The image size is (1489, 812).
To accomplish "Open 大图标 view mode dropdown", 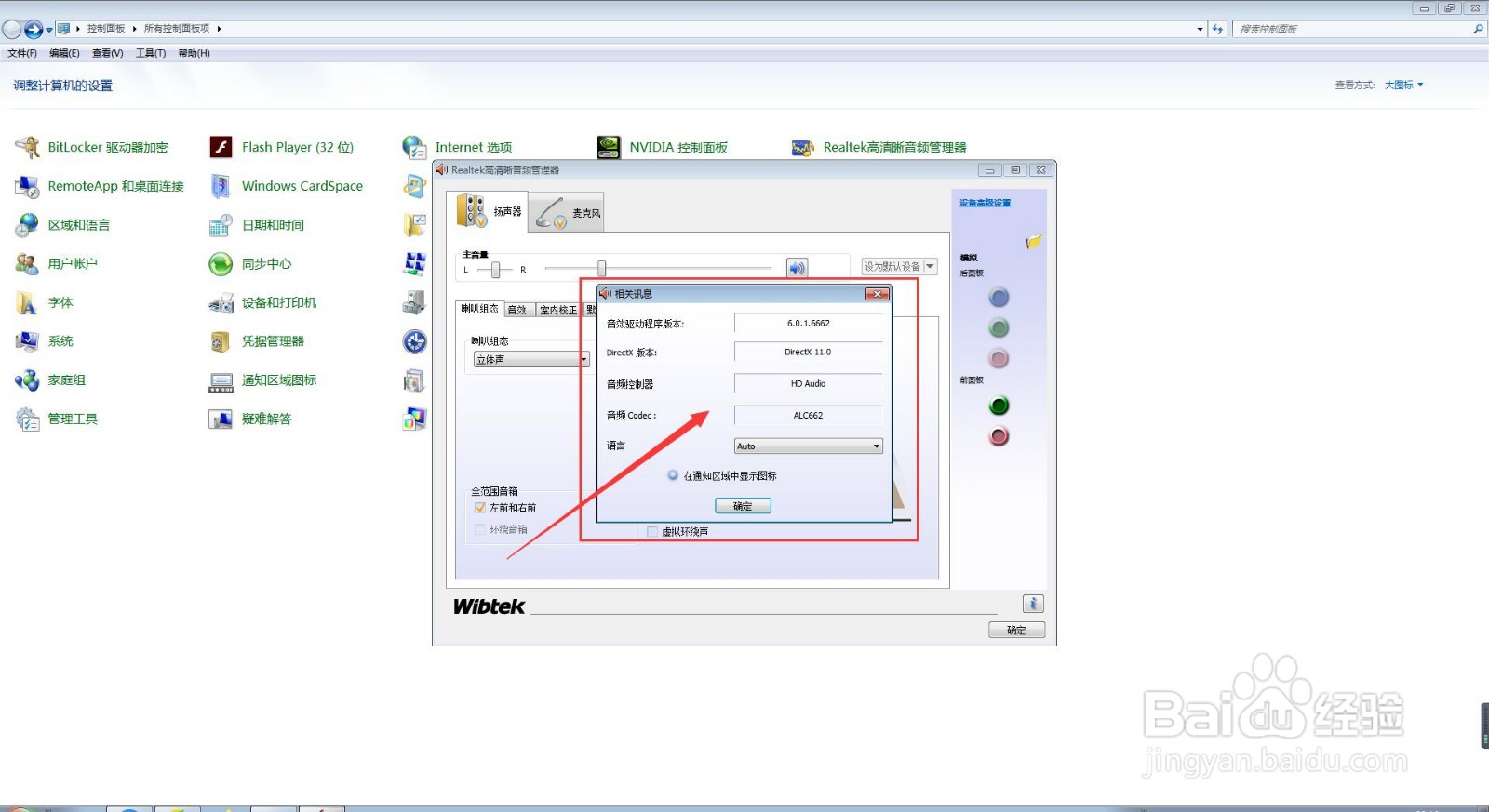I will [1404, 85].
